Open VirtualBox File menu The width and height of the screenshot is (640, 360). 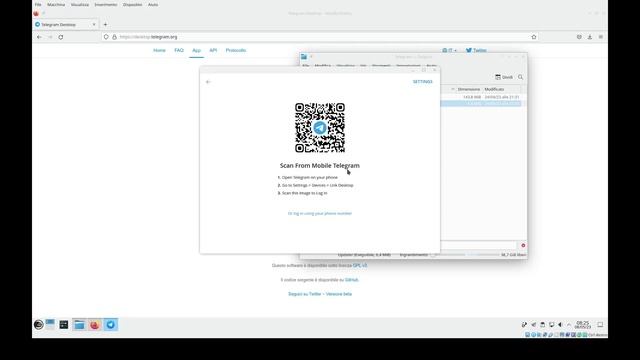coord(38,4)
